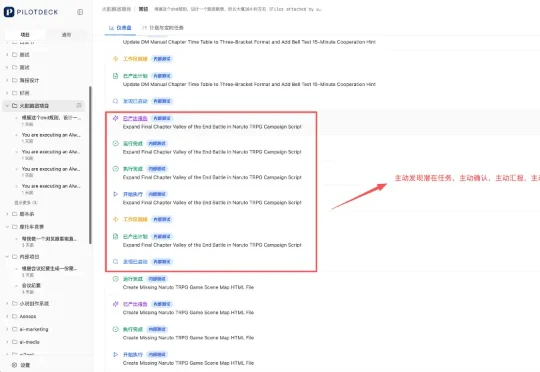Click the folder icon of 内部项目
This screenshot has height=372, width=540.
point(14,257)
